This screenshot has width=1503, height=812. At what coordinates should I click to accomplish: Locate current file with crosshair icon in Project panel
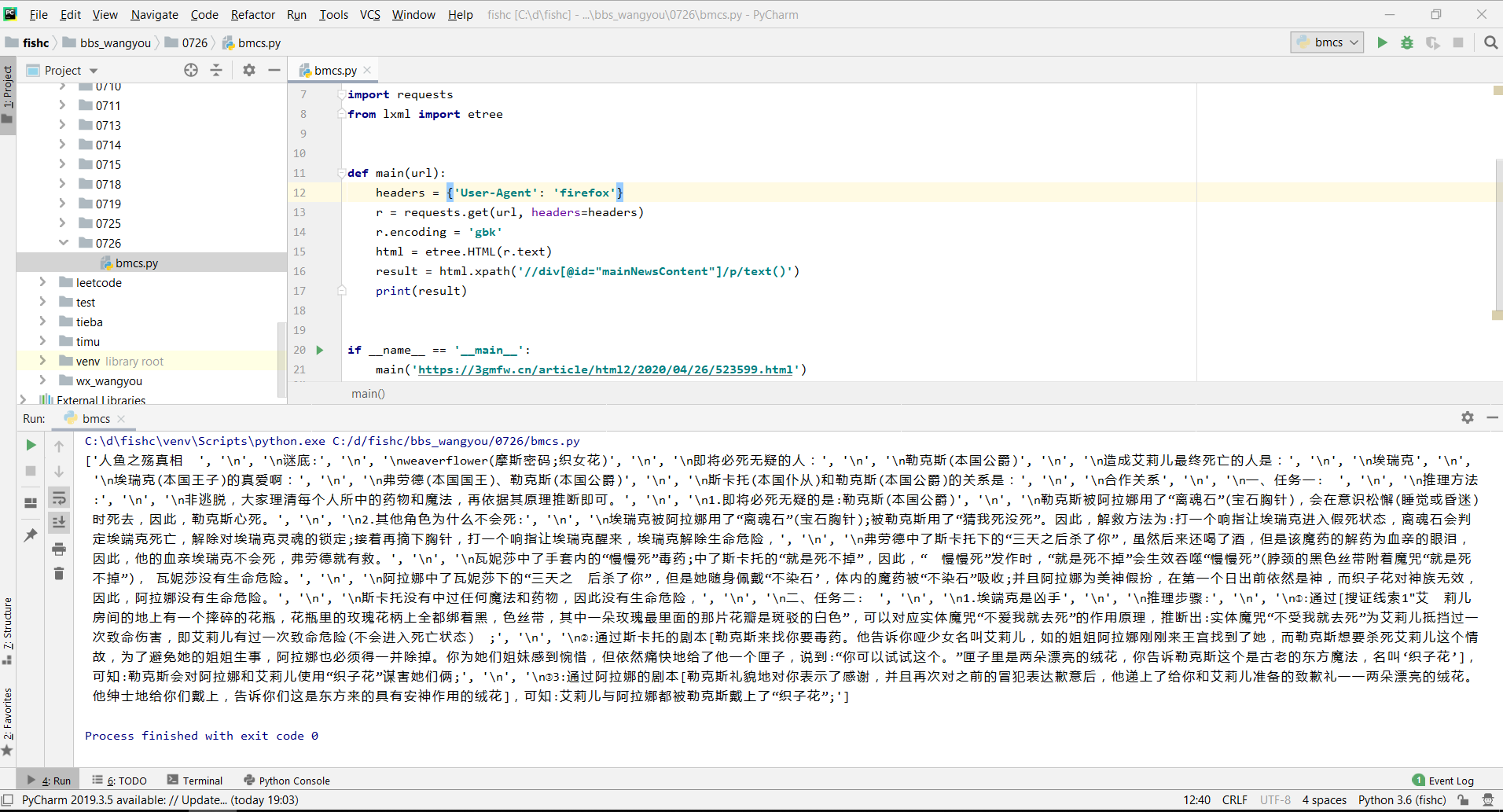(191, 70)
